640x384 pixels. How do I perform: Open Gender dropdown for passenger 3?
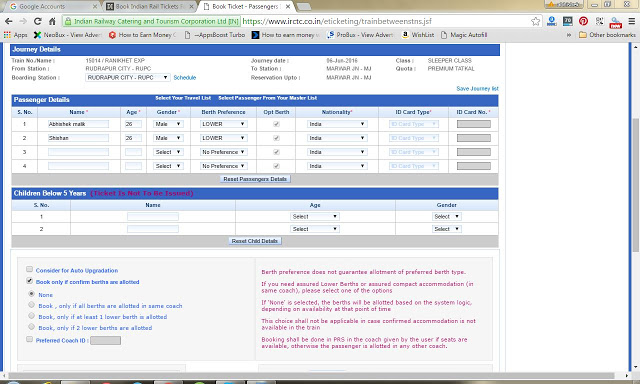168,152
